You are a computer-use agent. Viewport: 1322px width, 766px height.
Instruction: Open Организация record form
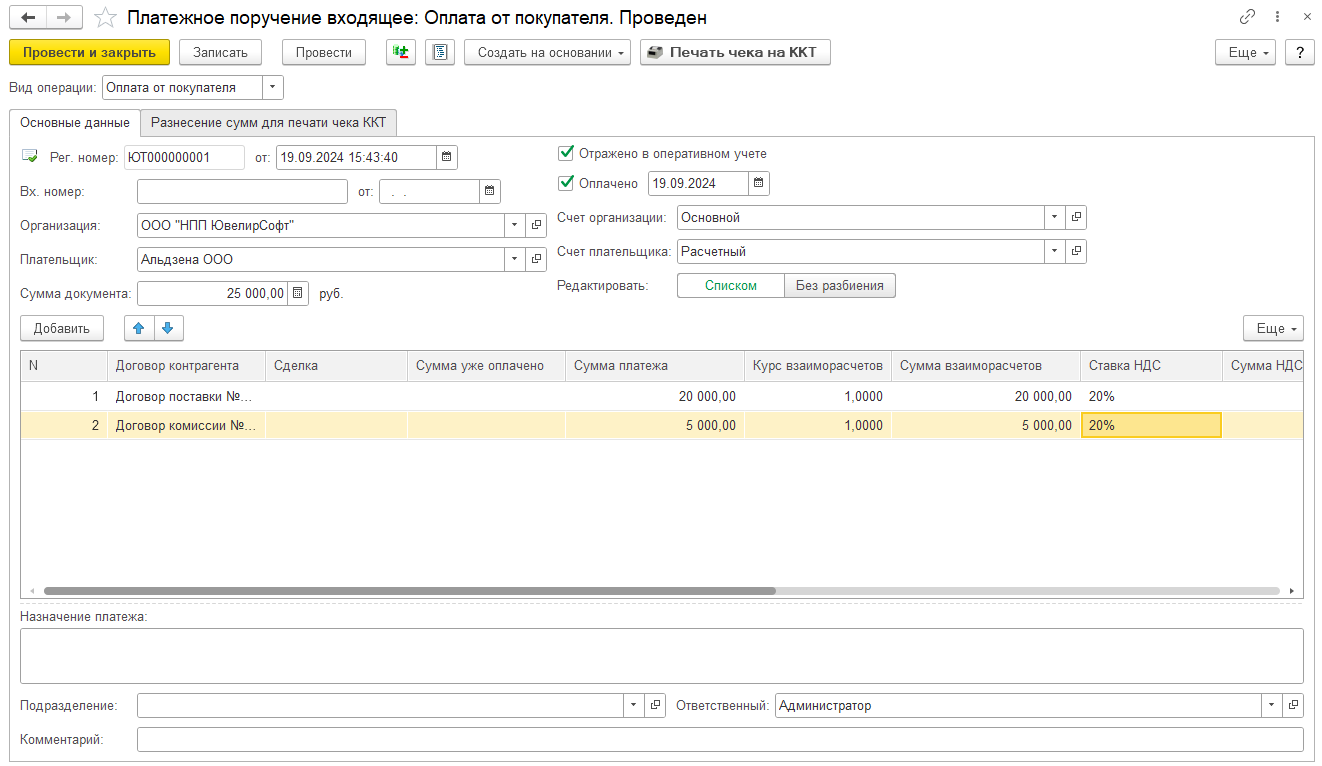pyautogui.click(x=537, y=226)
